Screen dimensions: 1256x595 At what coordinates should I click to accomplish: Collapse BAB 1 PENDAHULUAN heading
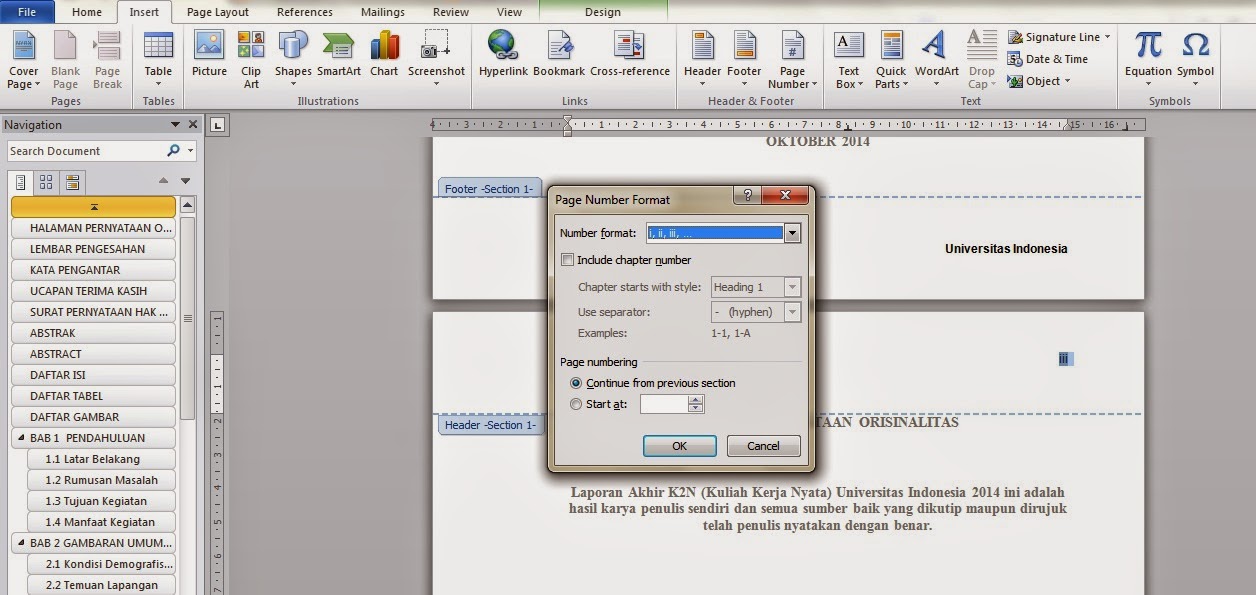(21, 438)
